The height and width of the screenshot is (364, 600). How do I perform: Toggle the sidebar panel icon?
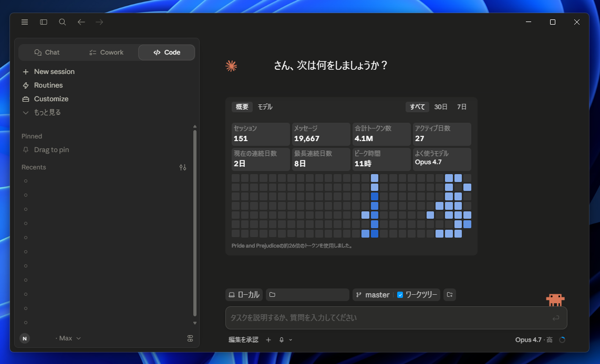click(44, 22)
